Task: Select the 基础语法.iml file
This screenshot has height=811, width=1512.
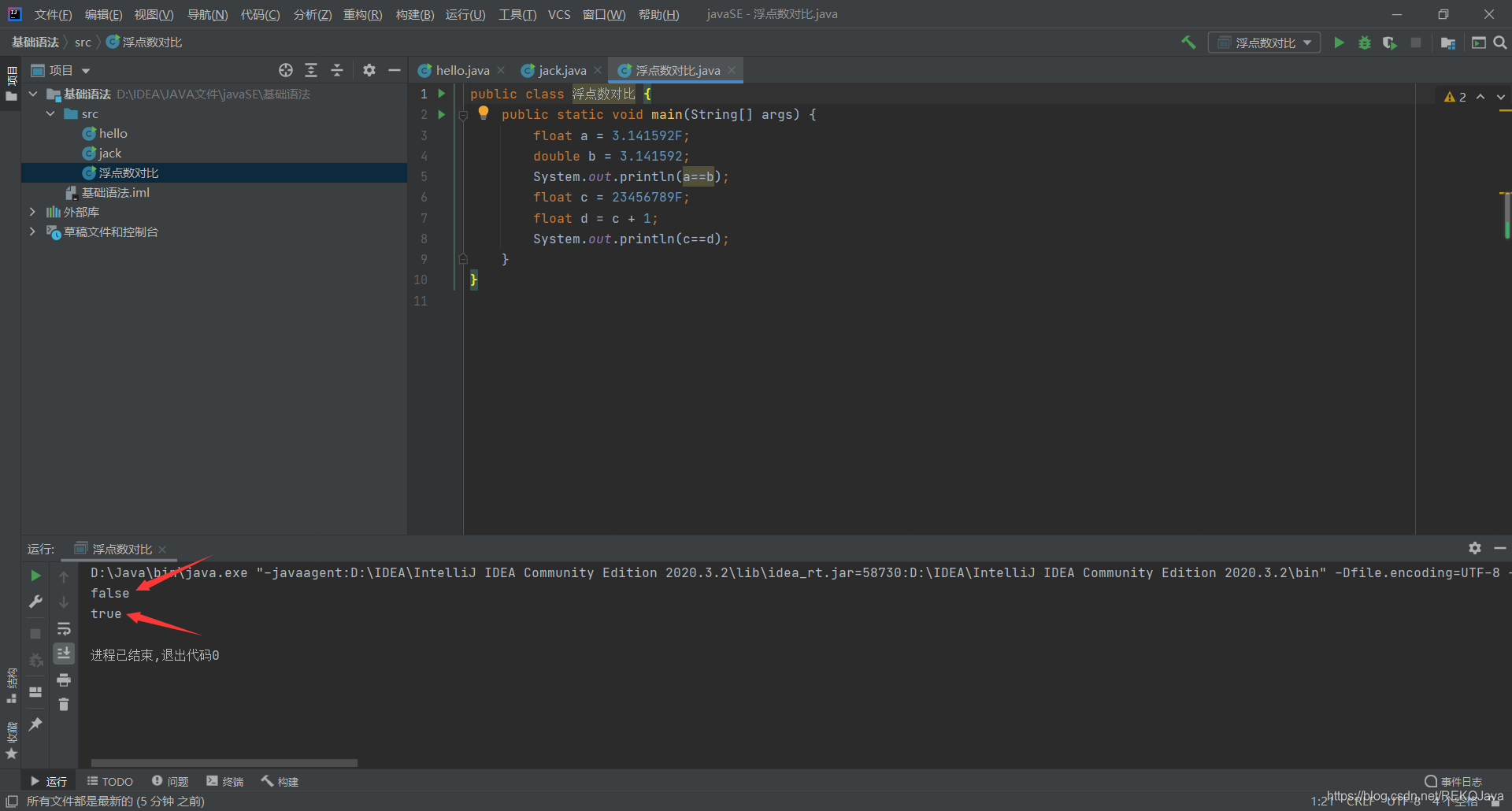Action: click(108, 192)
